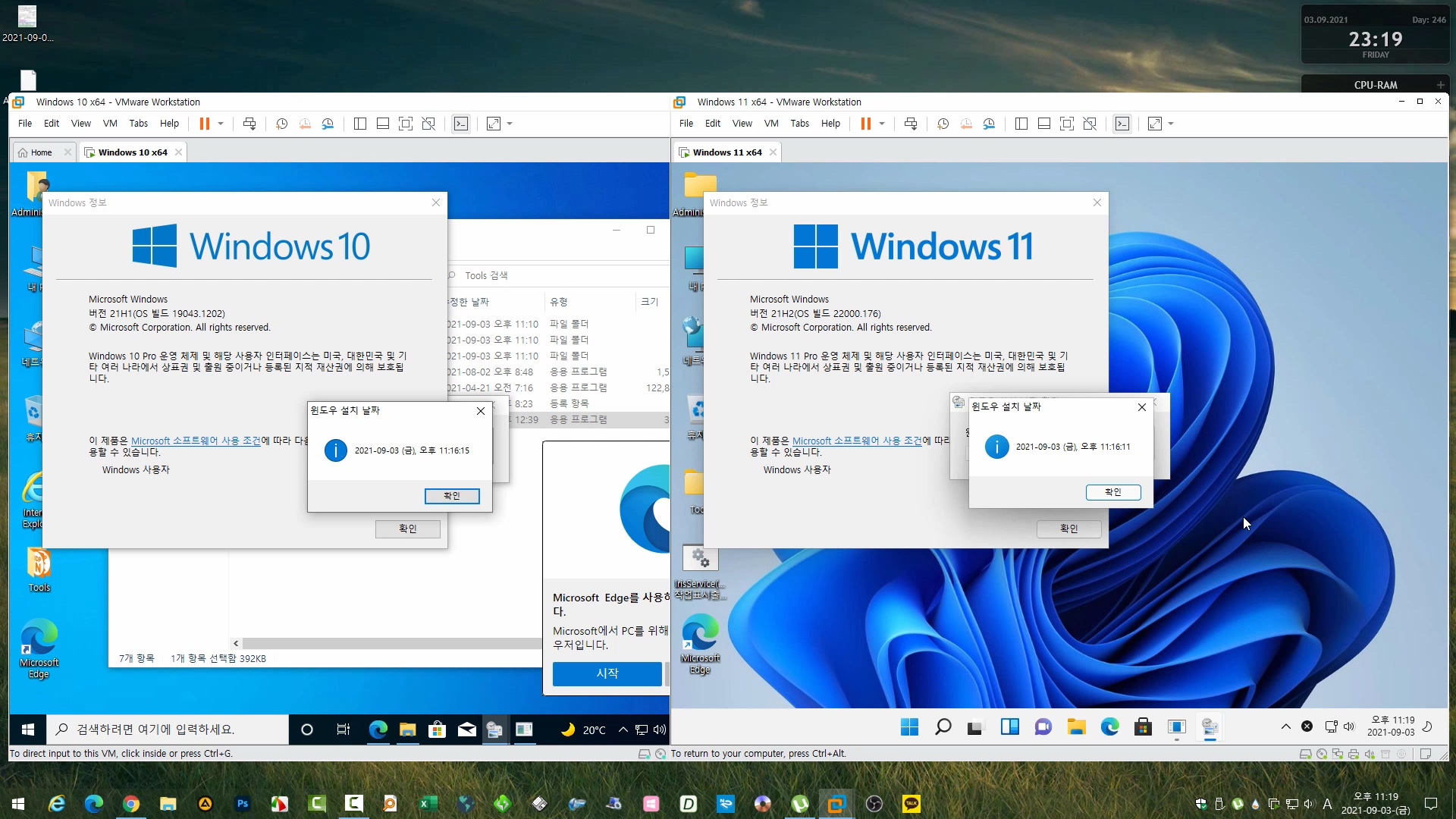Open Teams Chat in Windows 11 guest taskbar

(x=1043, y=727)
